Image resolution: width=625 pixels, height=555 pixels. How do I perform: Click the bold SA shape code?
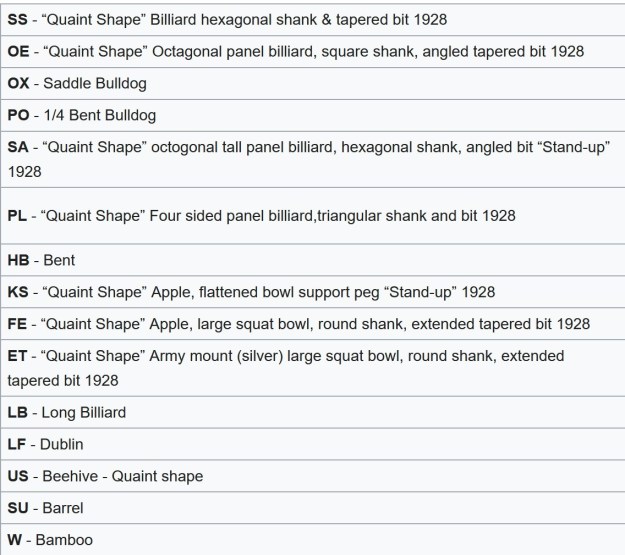tap(18, 147)
